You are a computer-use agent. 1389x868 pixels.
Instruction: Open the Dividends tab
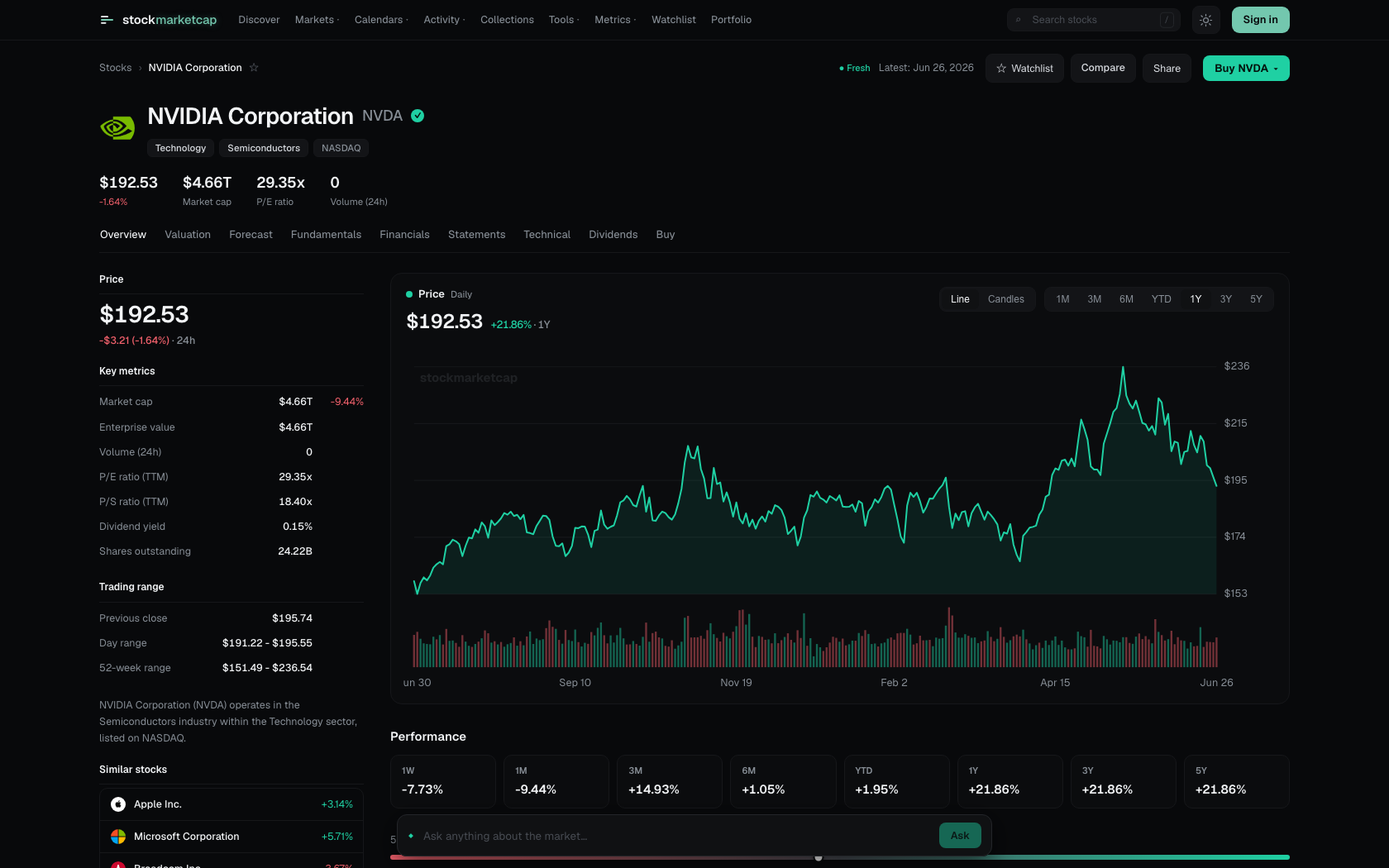coord(613,235)
